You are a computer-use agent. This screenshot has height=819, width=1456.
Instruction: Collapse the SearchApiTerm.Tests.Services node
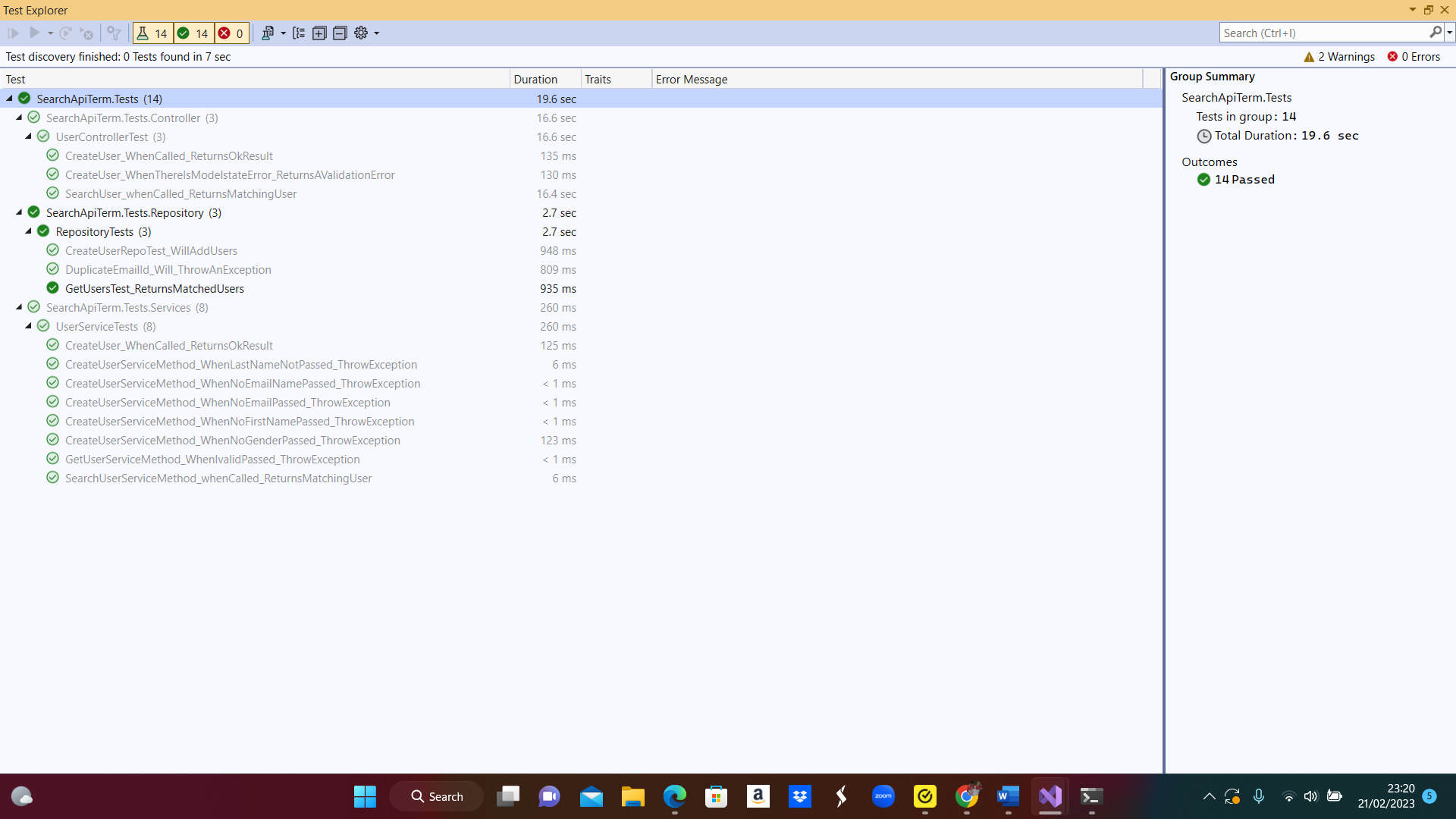(19, 307)
